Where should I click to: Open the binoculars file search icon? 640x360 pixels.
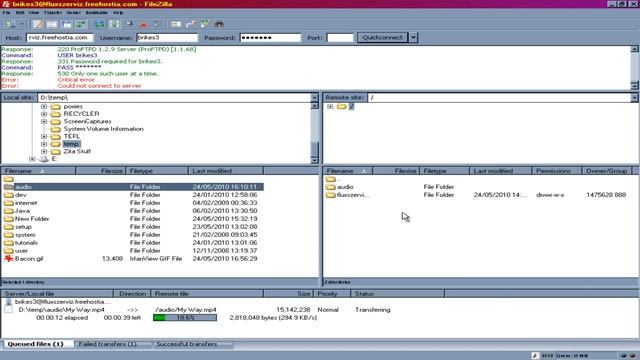(x=219, y=24)
